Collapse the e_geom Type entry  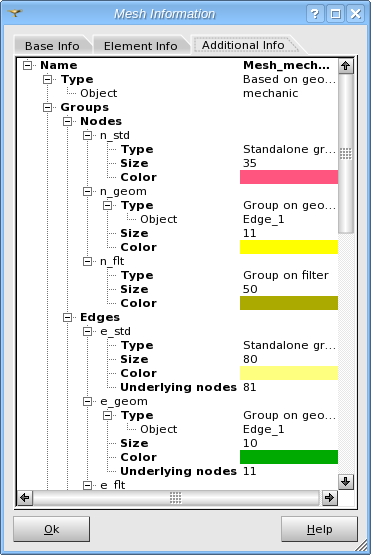coord(108,415)
